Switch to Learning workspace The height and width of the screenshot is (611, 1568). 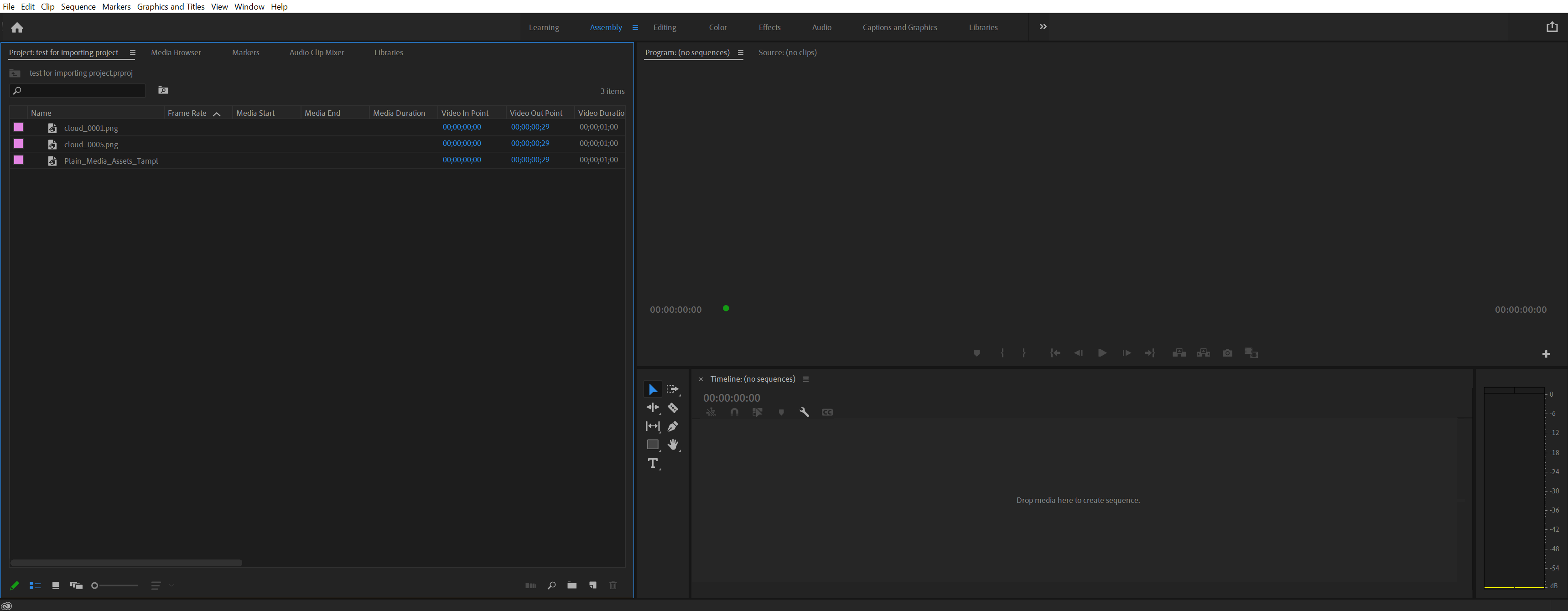click(x=544, y=27)
